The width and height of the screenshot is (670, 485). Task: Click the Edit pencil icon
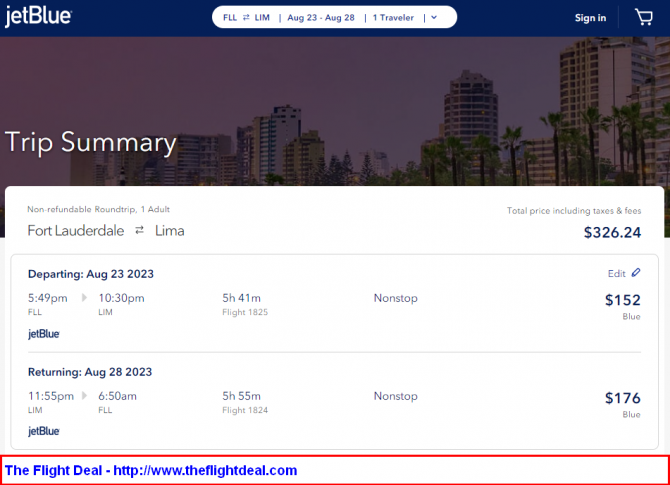(x=636, y=273)
